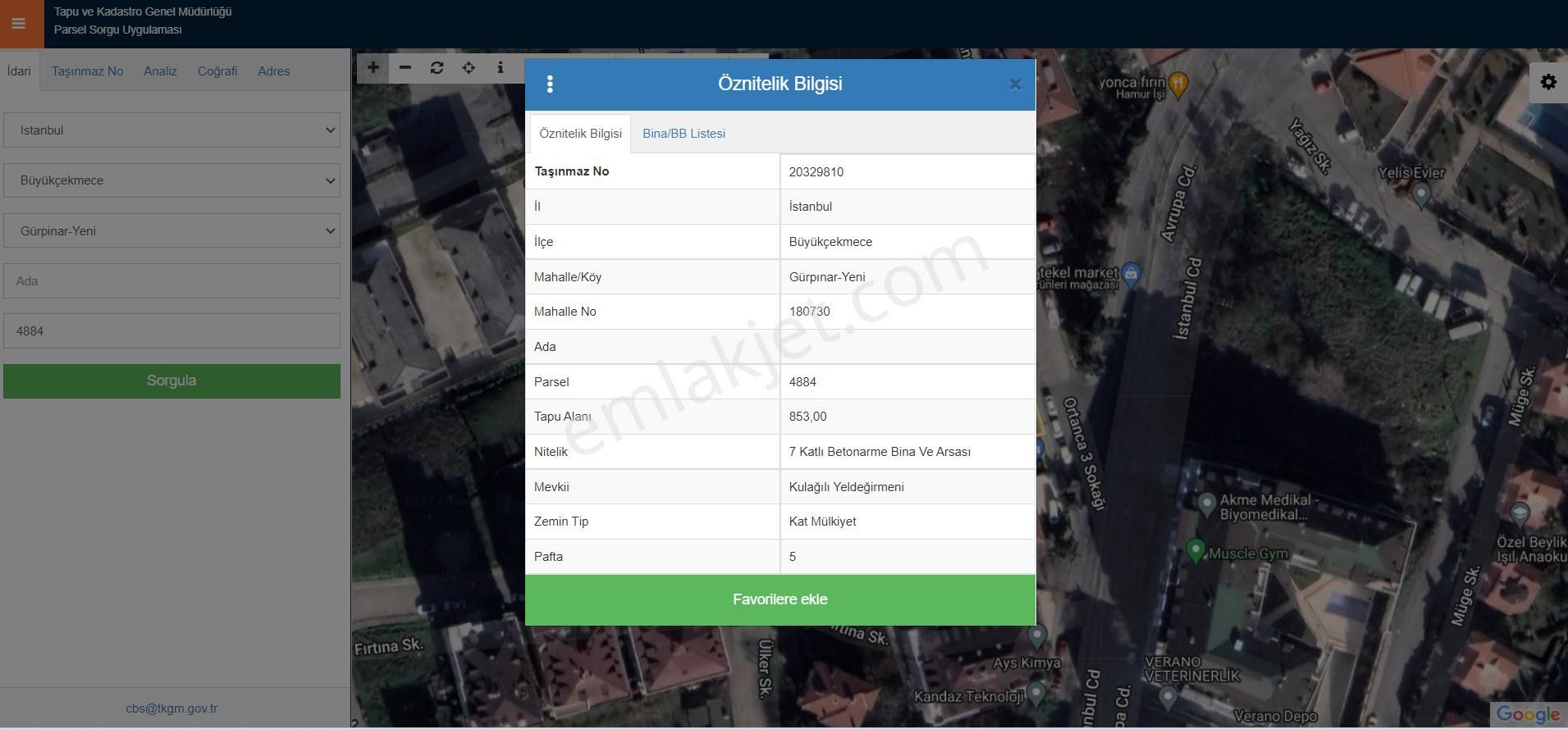
Task: Open the Analiz tab
Action: pos(160,71)
